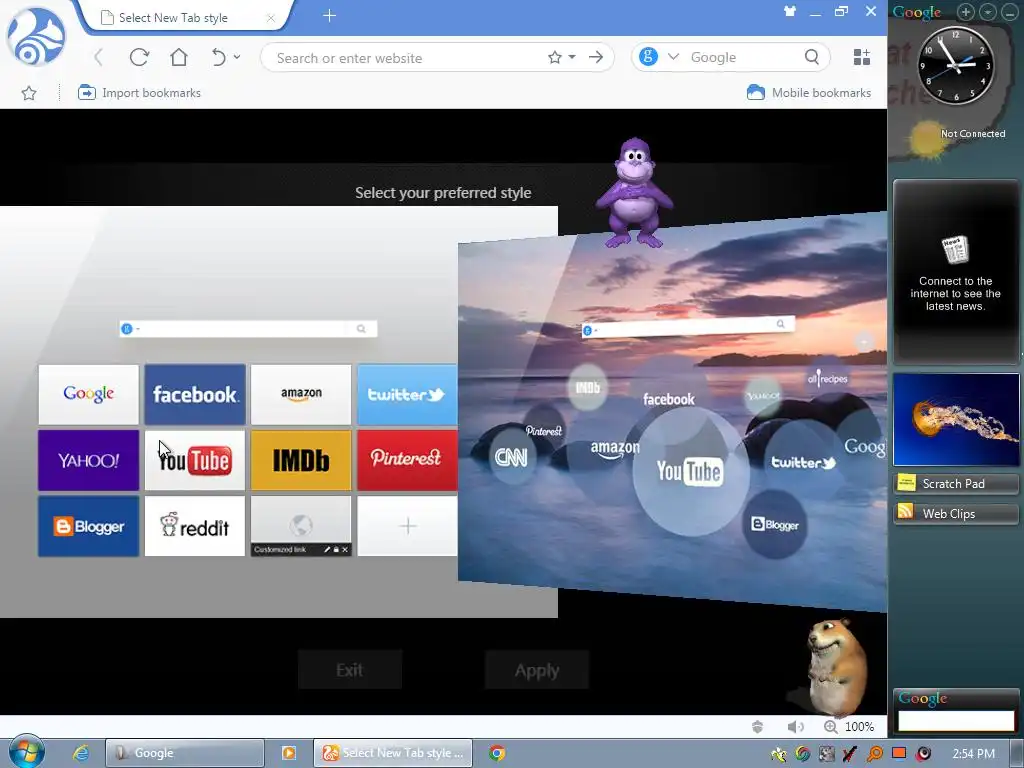1024x768 pixels.
Task: Click the Exit button
Action: tap(349, 670)
